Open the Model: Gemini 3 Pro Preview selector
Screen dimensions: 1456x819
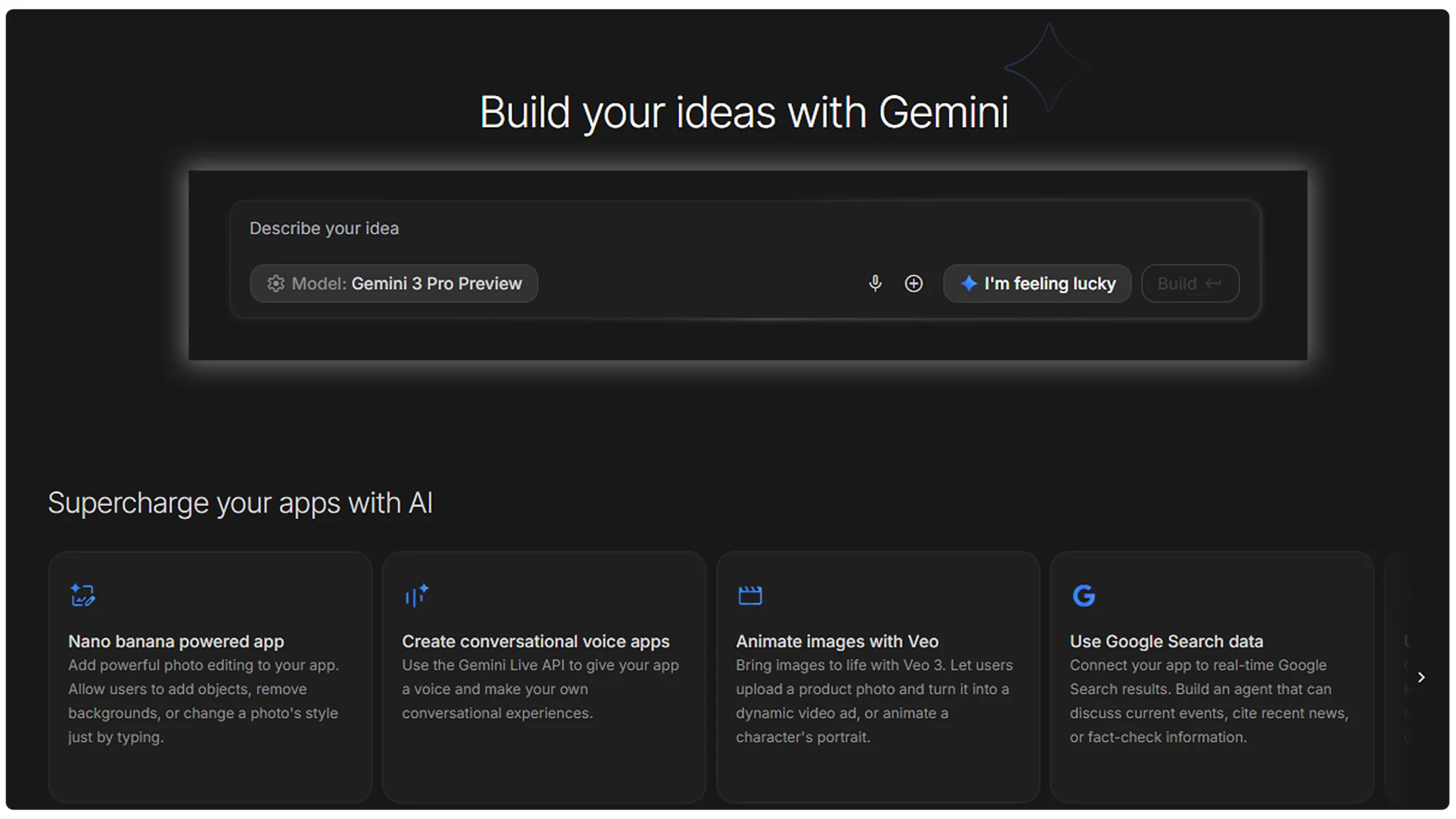point(394,283)
